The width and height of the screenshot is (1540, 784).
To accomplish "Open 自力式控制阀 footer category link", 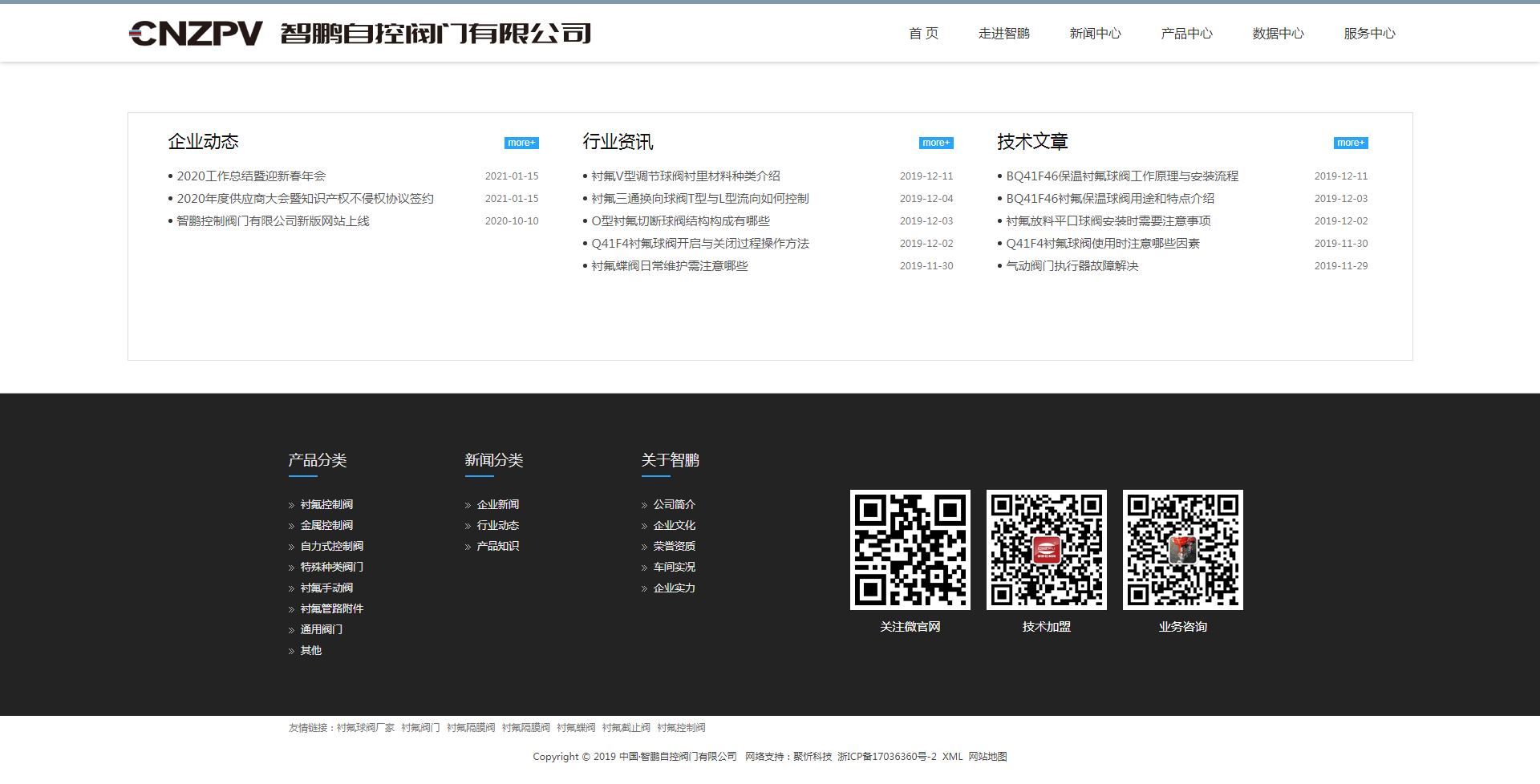I will pos(331,547).
